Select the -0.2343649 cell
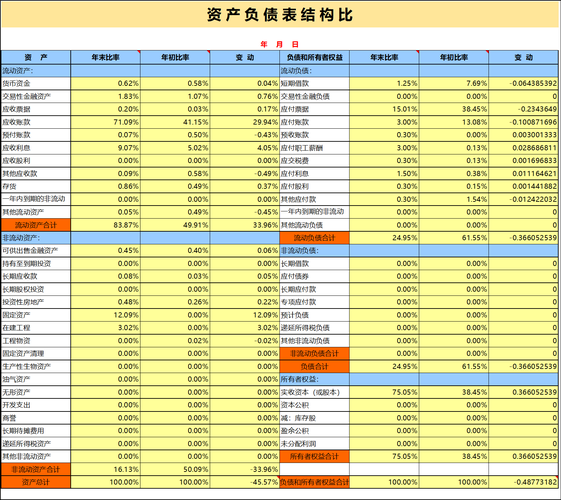Image resolution: width=561 pixels, height=500 pixels. (x=523, y=109)
